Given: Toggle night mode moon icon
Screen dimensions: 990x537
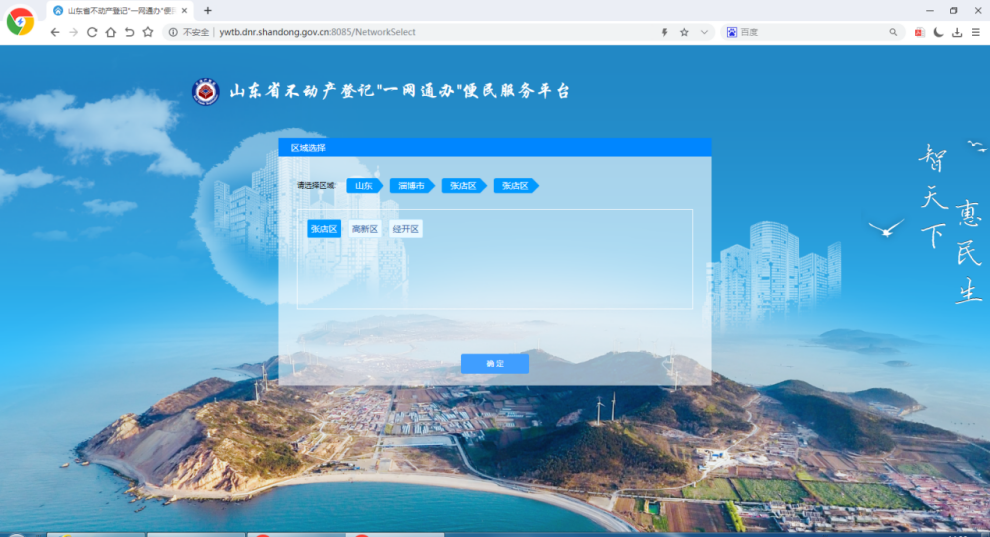Looking at the screenshot, I should click(x=938, y=32).
